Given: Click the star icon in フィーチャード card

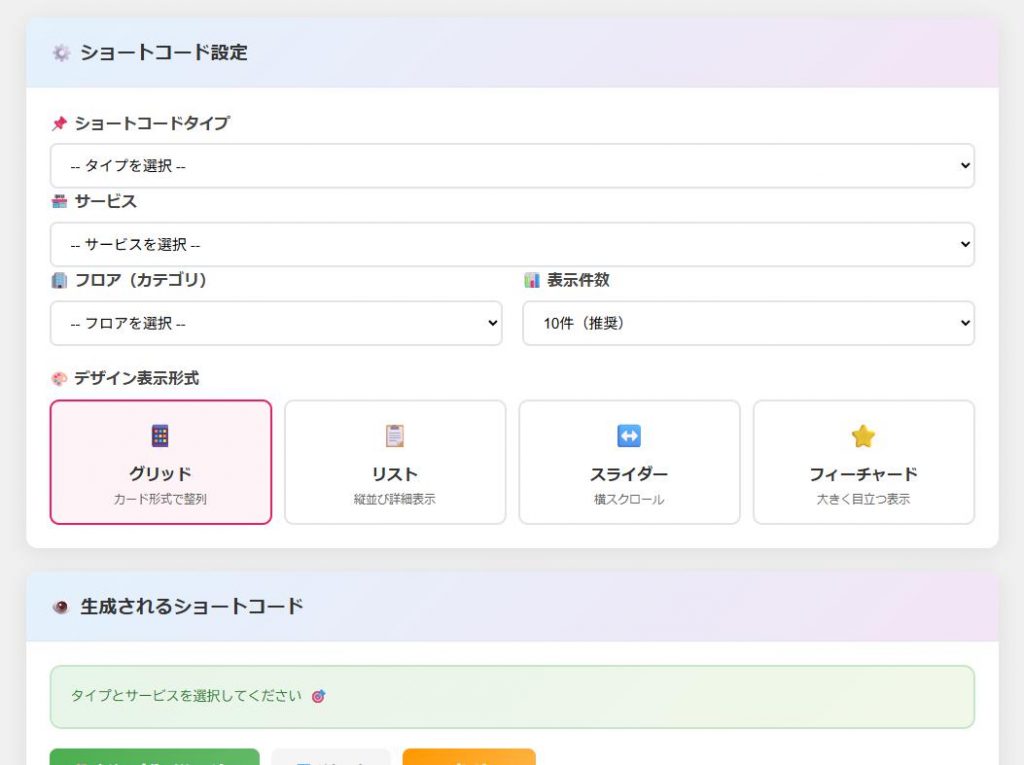Looking at the screenshot, I should [x=863, y=436].
